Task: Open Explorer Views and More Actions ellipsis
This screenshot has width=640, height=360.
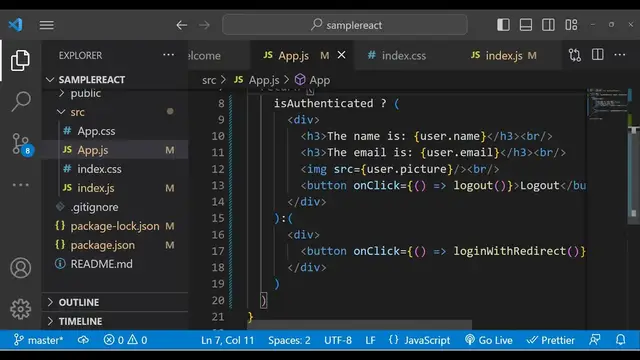Action: click(168, 55)
